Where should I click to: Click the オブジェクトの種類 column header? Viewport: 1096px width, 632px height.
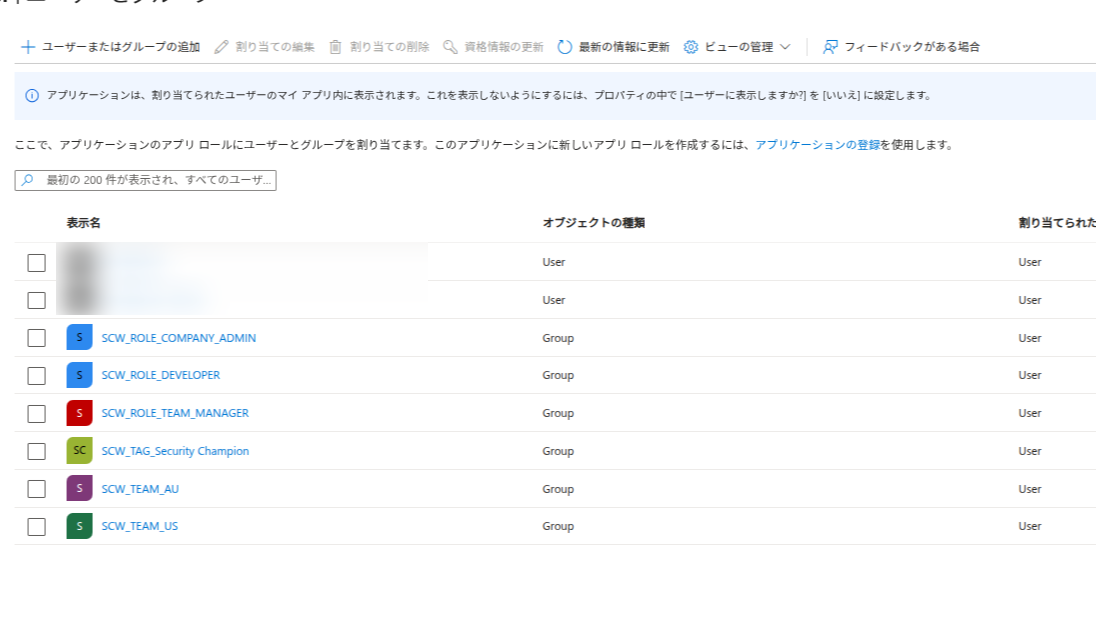[x=593, y=223]
